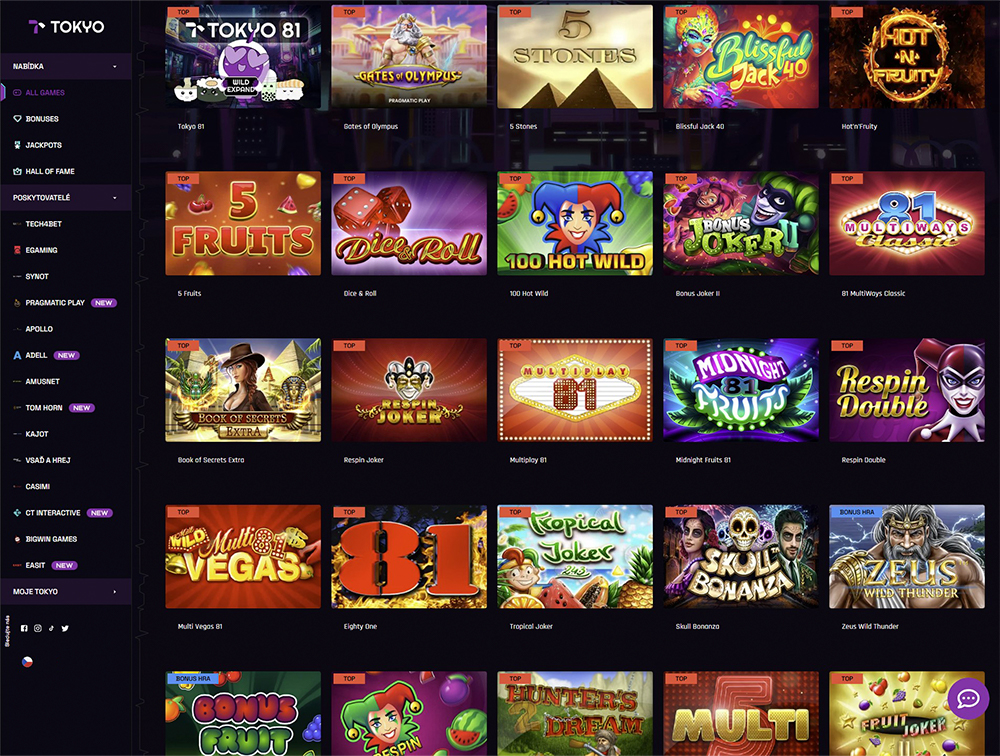Open the Instagram social icon
1000x756 pixels.
38,628
